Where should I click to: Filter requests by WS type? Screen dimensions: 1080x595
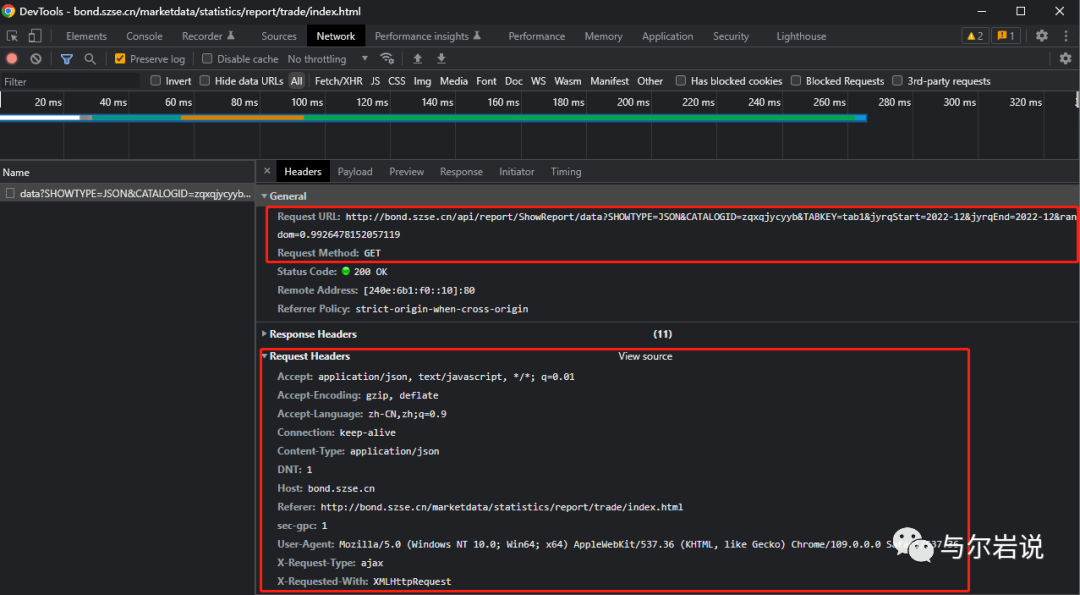[538, 81]
